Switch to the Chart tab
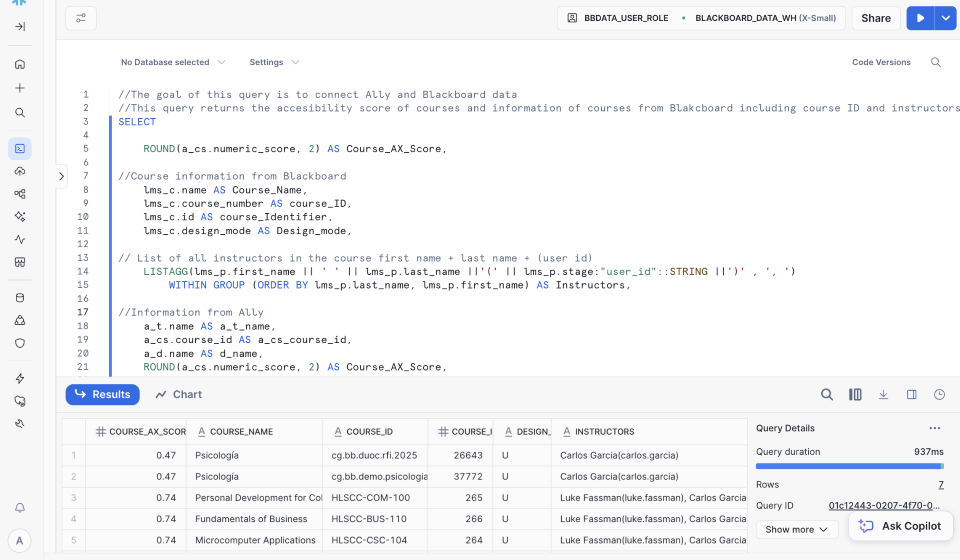 (178, 395)
